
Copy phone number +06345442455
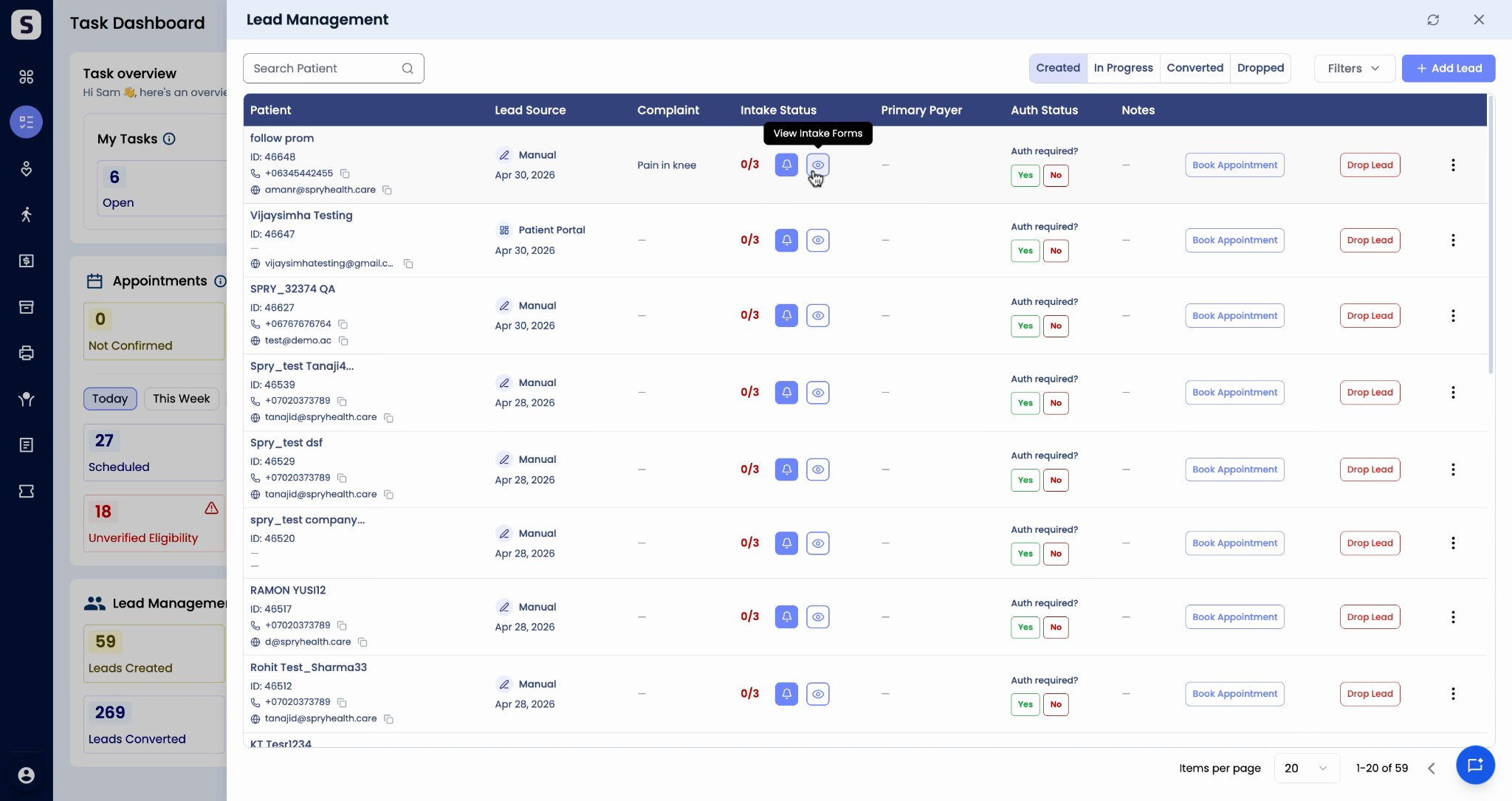[x=345, y=173]
